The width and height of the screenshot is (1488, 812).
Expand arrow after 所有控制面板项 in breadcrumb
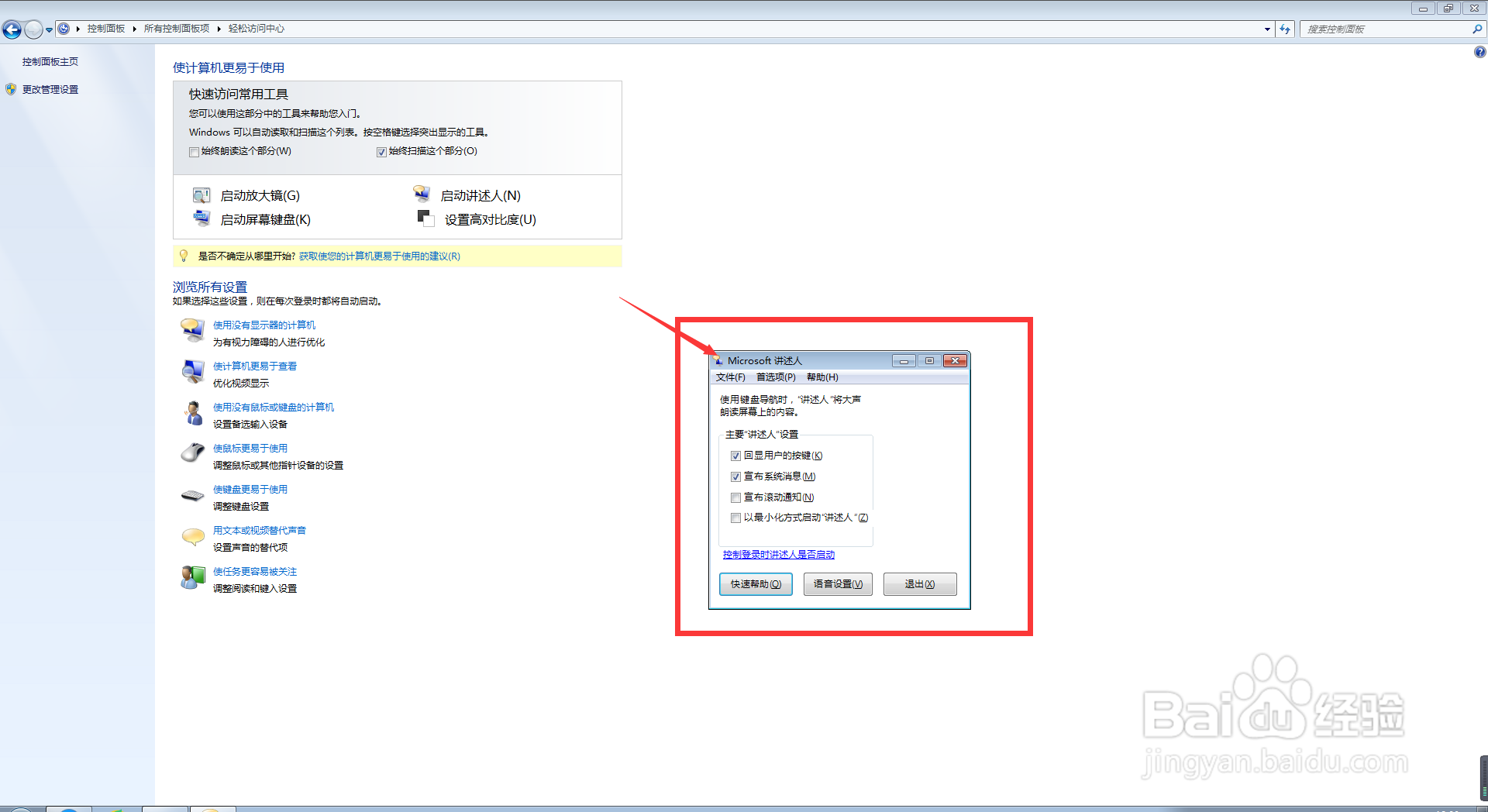(219, 29)
